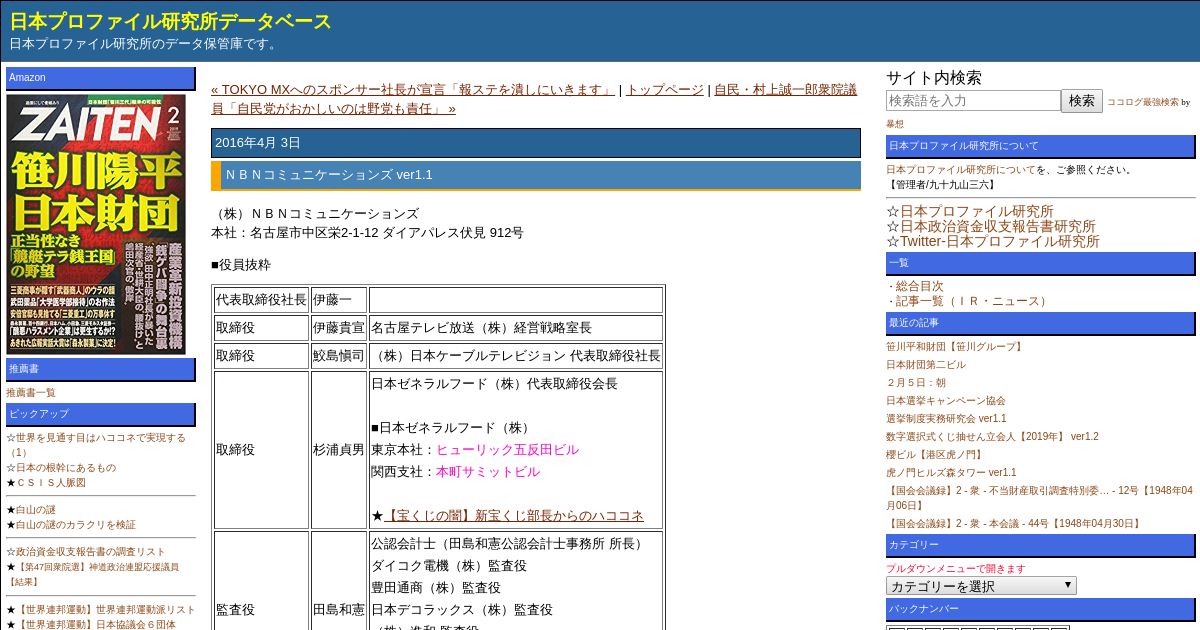Click the 検索 search button
The image size is (1200, 630).
point(1082,101)
